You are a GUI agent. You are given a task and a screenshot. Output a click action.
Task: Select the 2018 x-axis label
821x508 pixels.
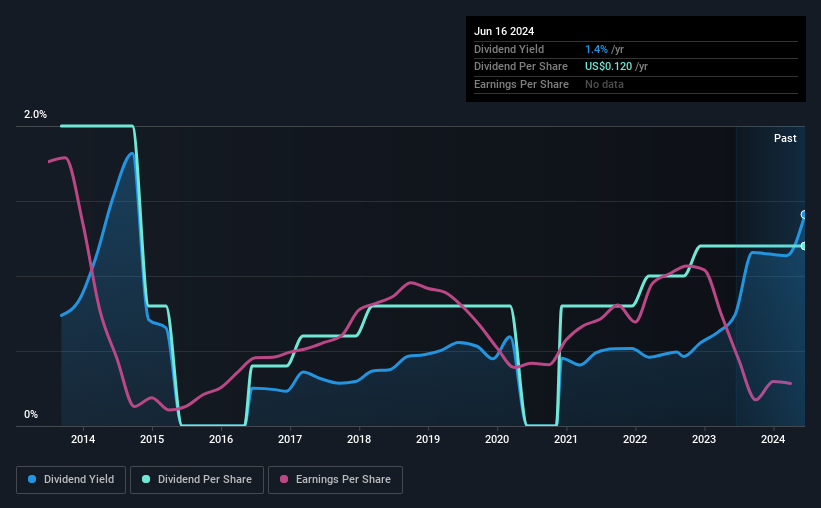click(x=359, y=439)
